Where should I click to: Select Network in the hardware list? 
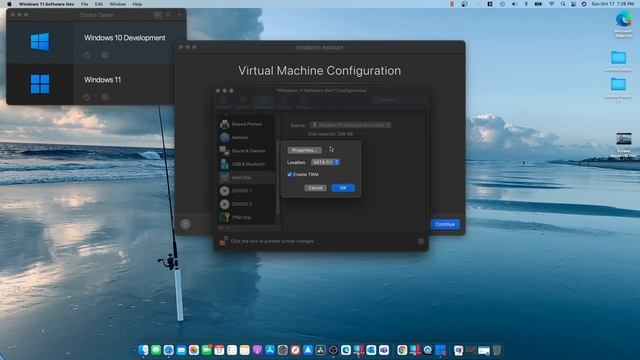[247, 138]
